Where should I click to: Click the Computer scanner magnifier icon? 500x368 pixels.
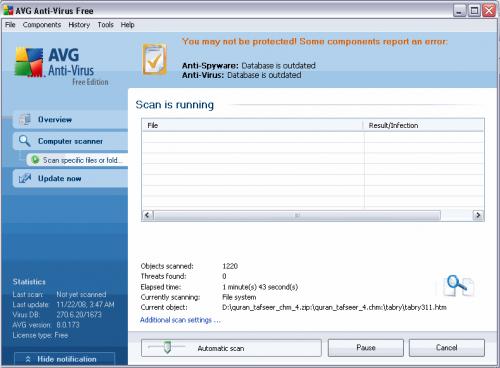[x=25, y=141]
